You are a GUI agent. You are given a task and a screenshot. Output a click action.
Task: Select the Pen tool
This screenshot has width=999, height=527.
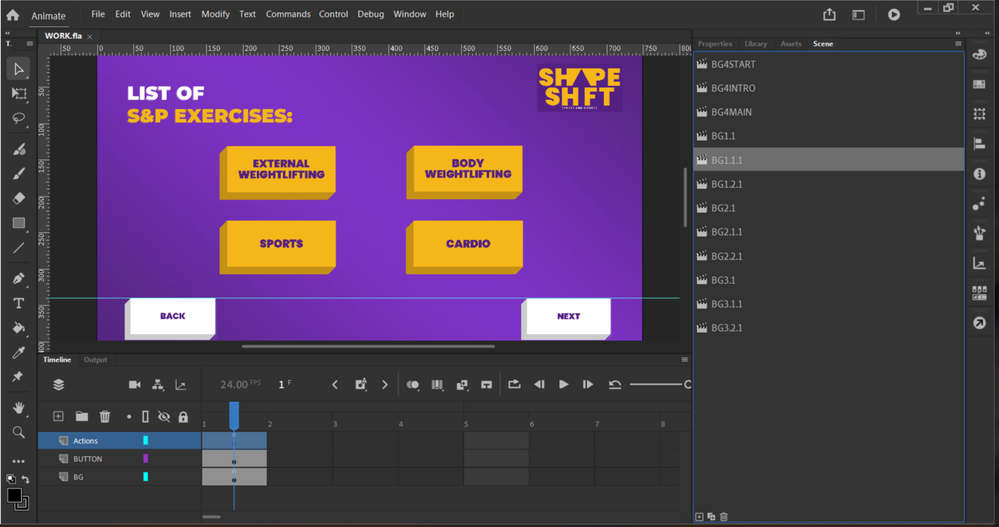point(18,278)
